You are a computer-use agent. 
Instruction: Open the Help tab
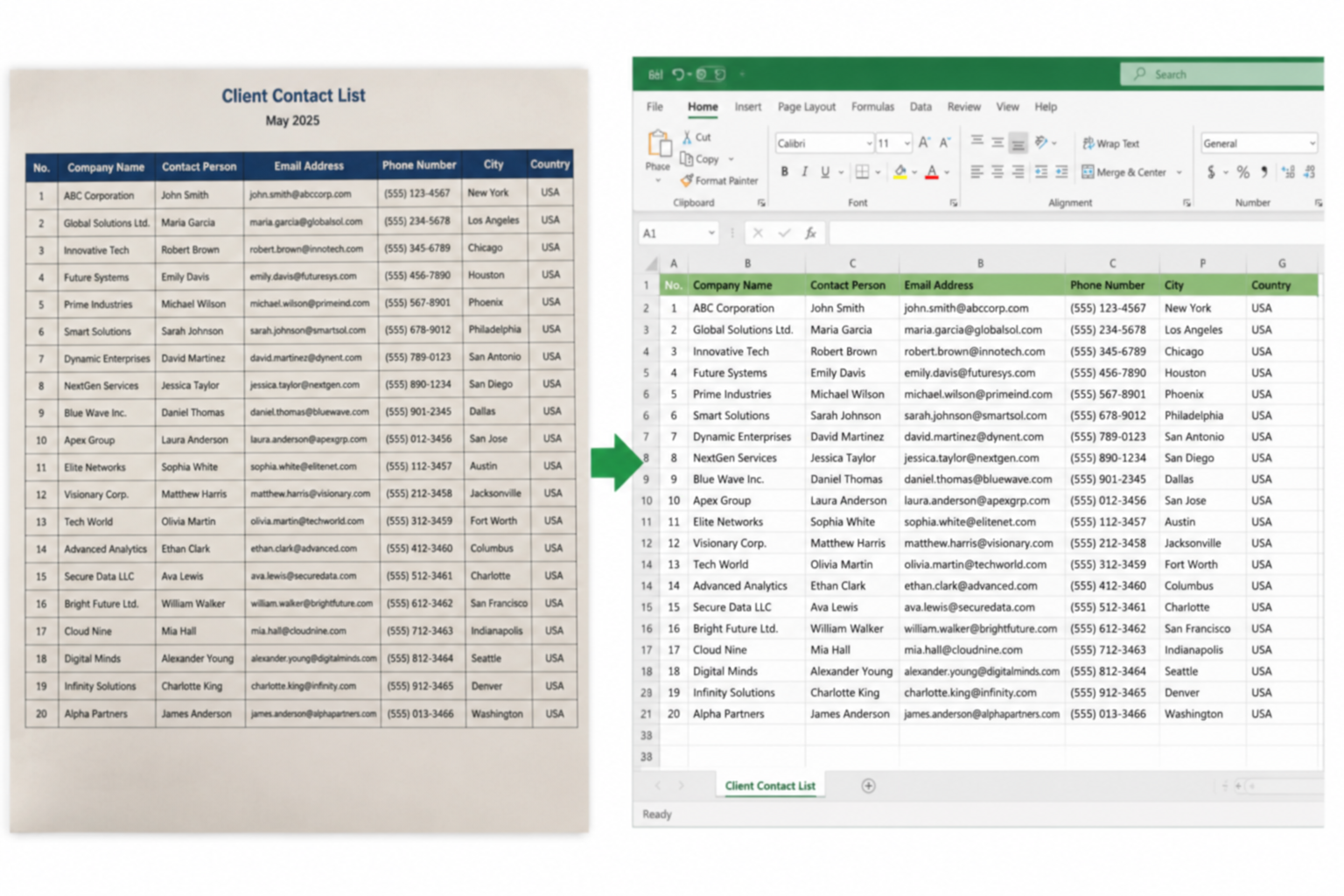click(1046, 107)
